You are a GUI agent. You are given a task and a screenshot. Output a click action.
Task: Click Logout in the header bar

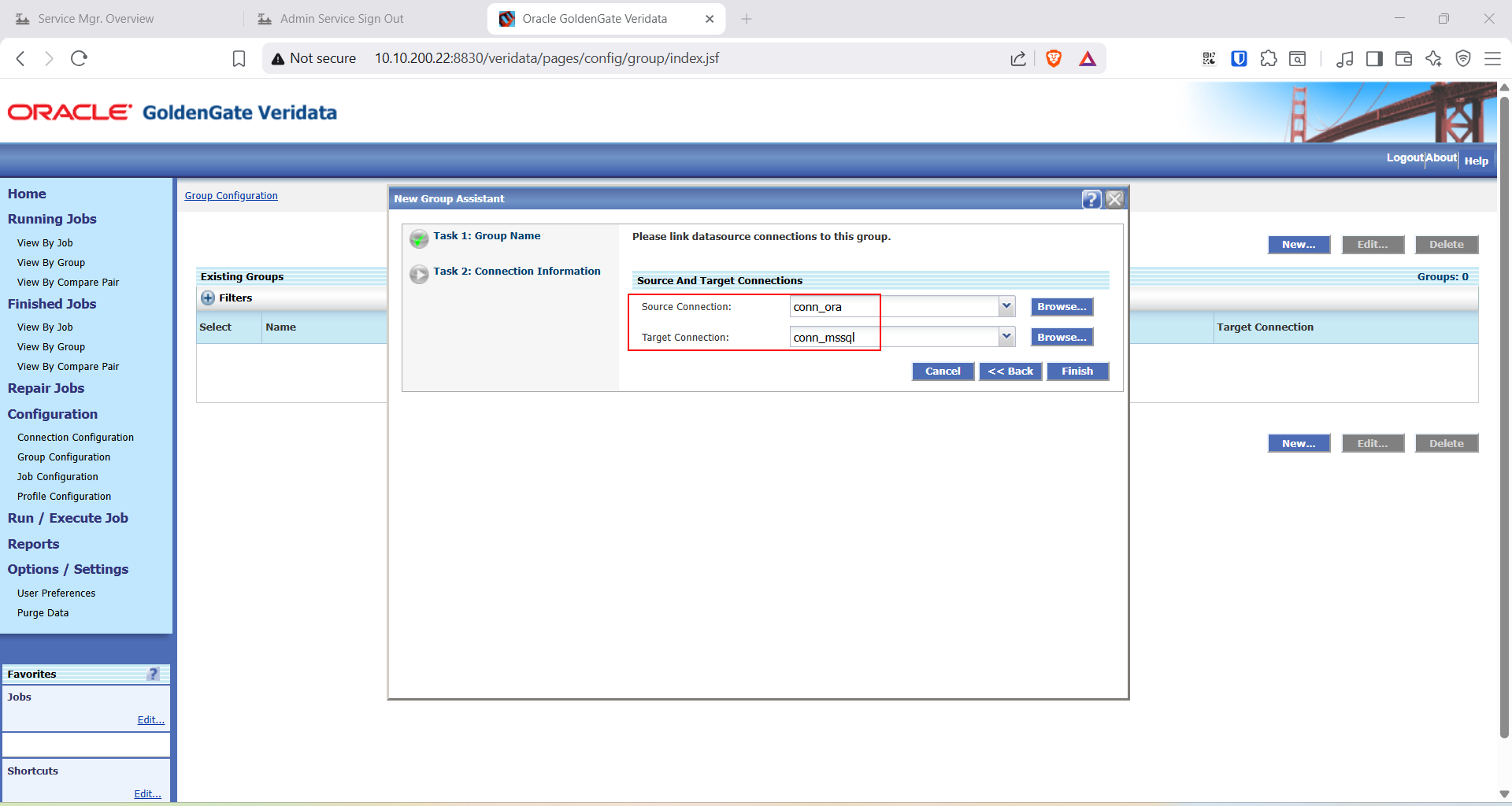(1405, 158)
